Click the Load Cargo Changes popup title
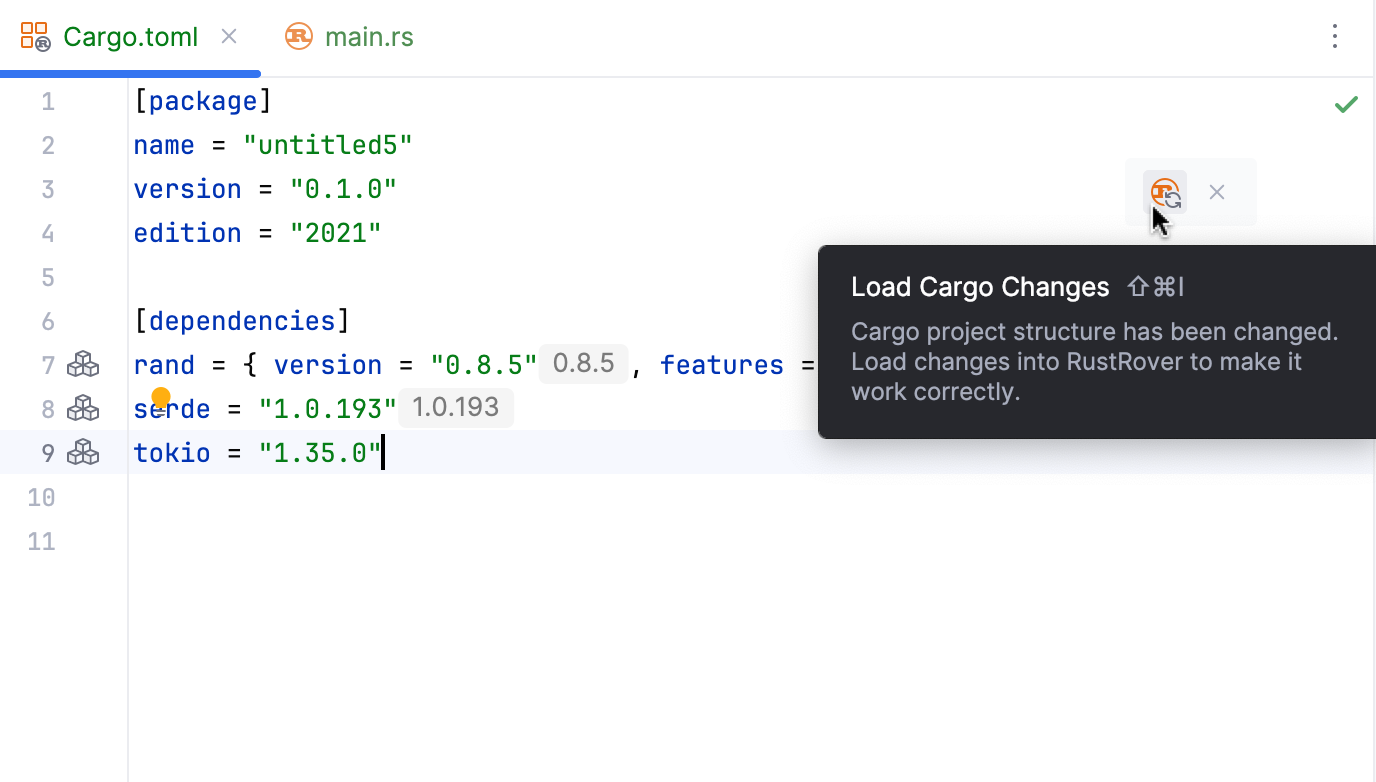The width and height of the screenshot is (1376, 782). click(x=980, y=287)
